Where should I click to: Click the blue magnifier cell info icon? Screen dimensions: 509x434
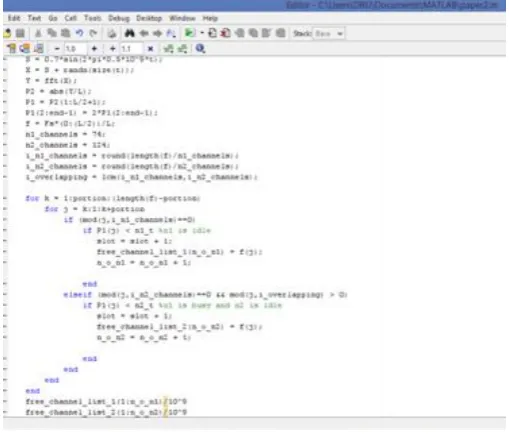pos(200,49)
